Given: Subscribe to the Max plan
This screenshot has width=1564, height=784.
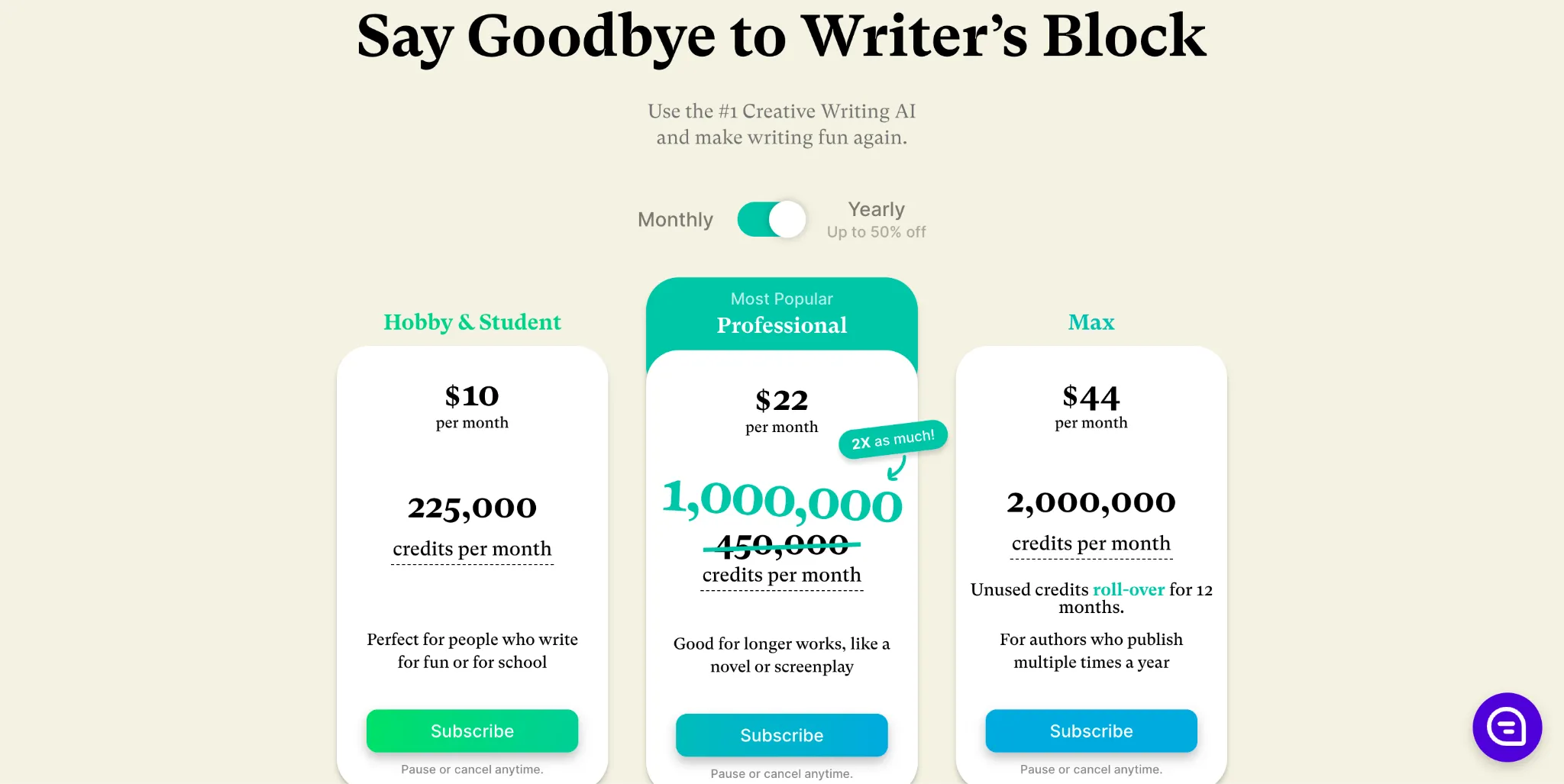Looking at the screenshot, I should tap(1091, 731).
